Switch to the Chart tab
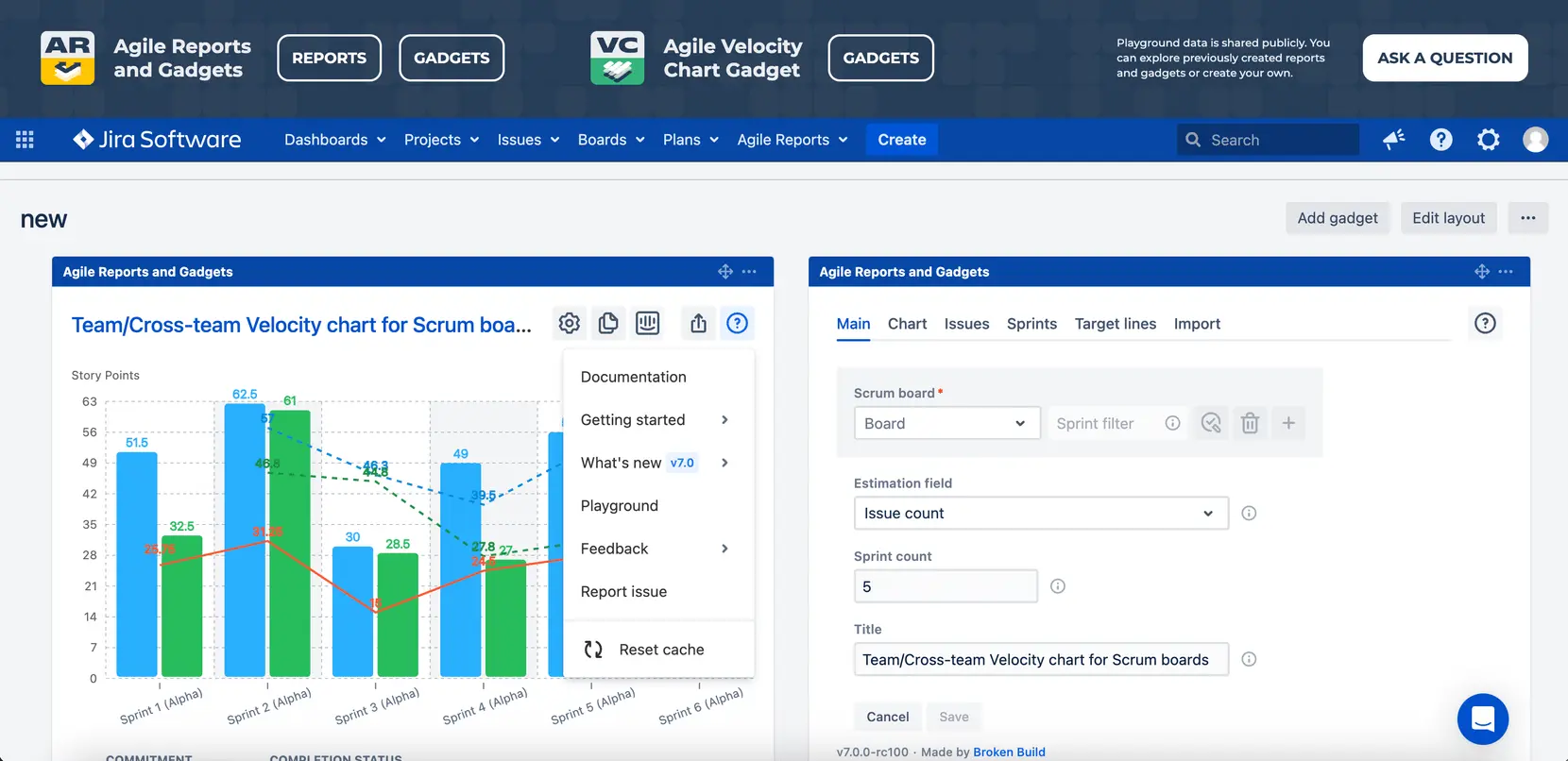 coord(907,324)
